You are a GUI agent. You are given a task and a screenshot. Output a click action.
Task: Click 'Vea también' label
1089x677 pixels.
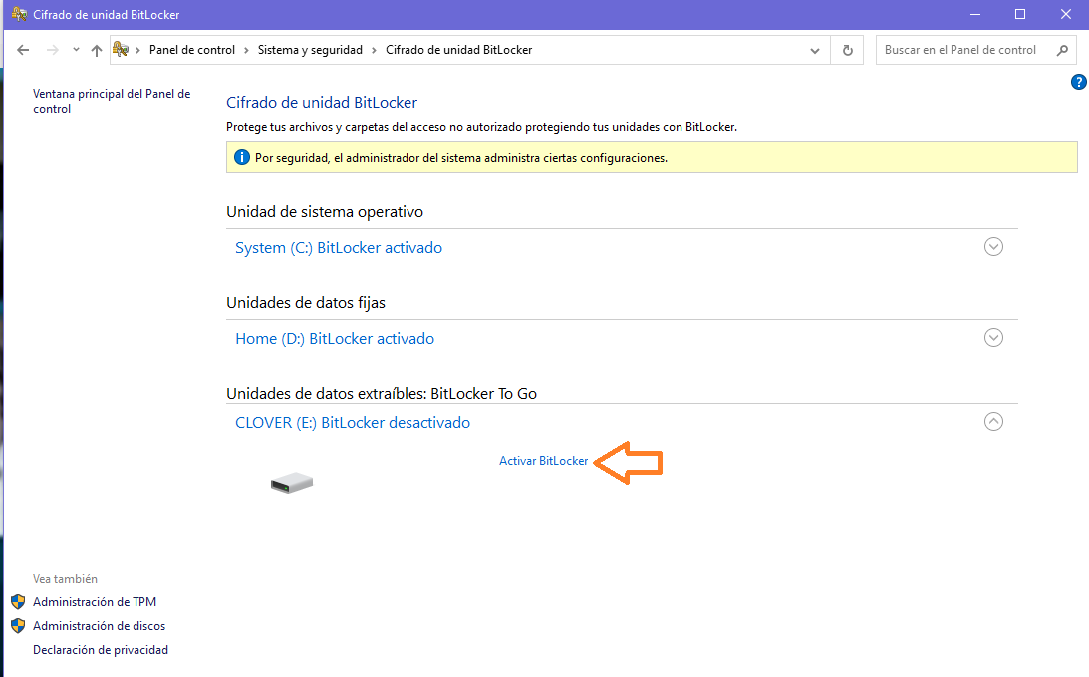pos(65,579)
